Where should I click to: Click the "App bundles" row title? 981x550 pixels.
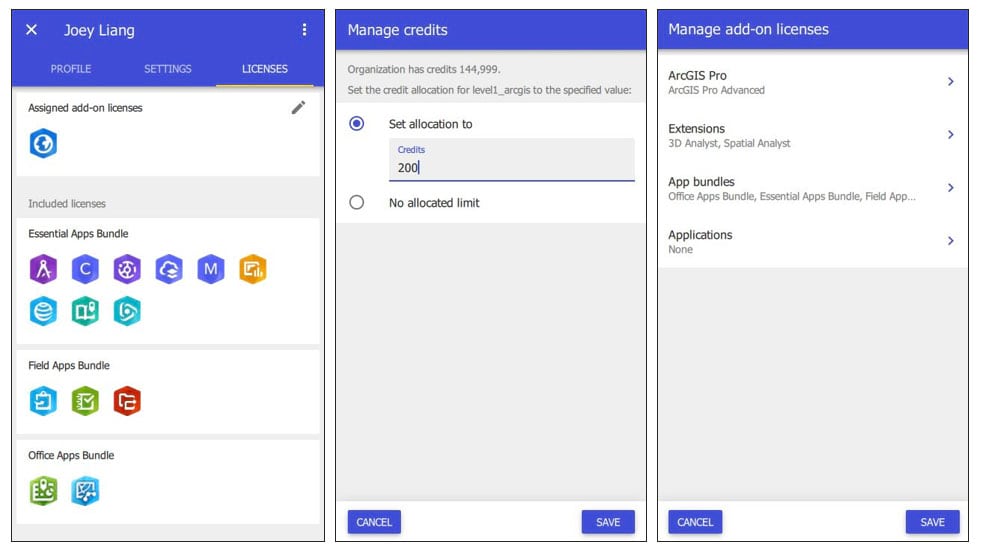701,182
